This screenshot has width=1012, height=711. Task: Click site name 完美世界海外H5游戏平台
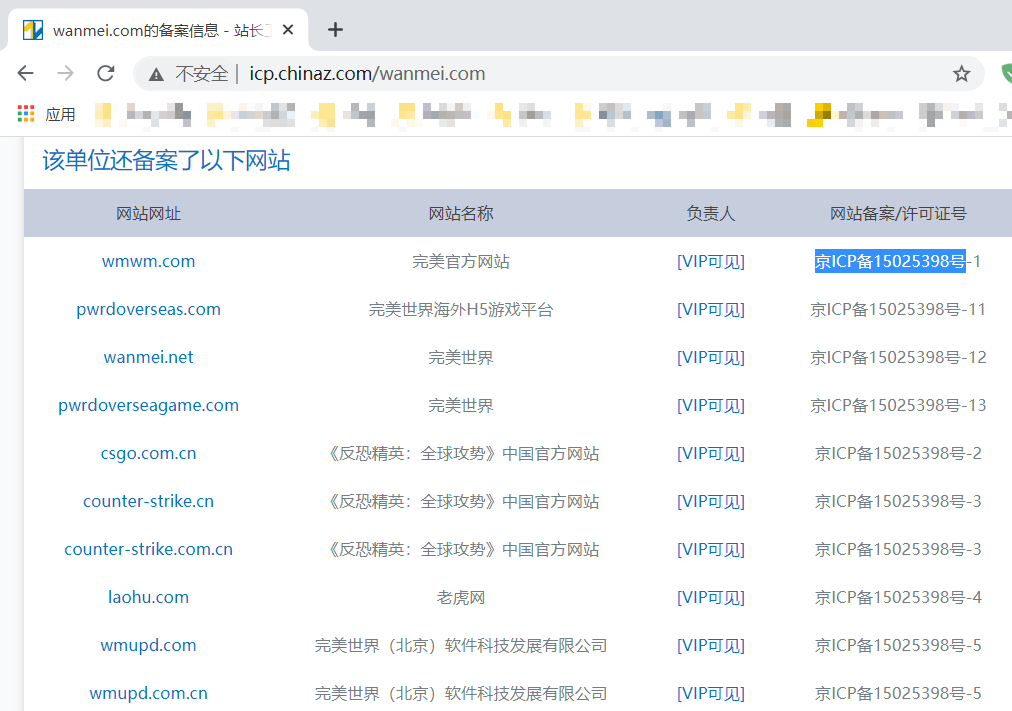[x=461, y=310]
